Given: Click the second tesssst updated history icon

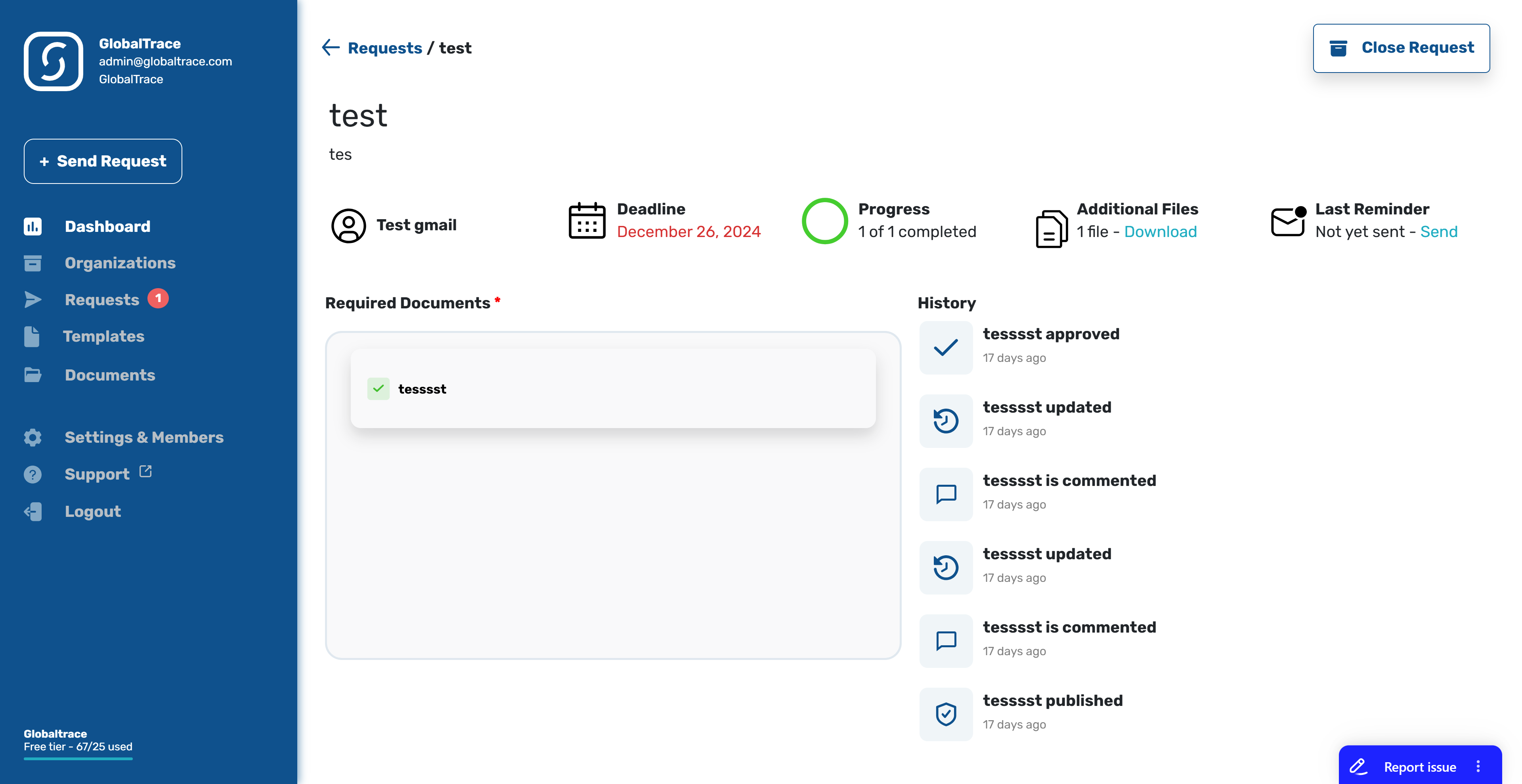Looking at the screenshot, I should (x=946, y=567).
